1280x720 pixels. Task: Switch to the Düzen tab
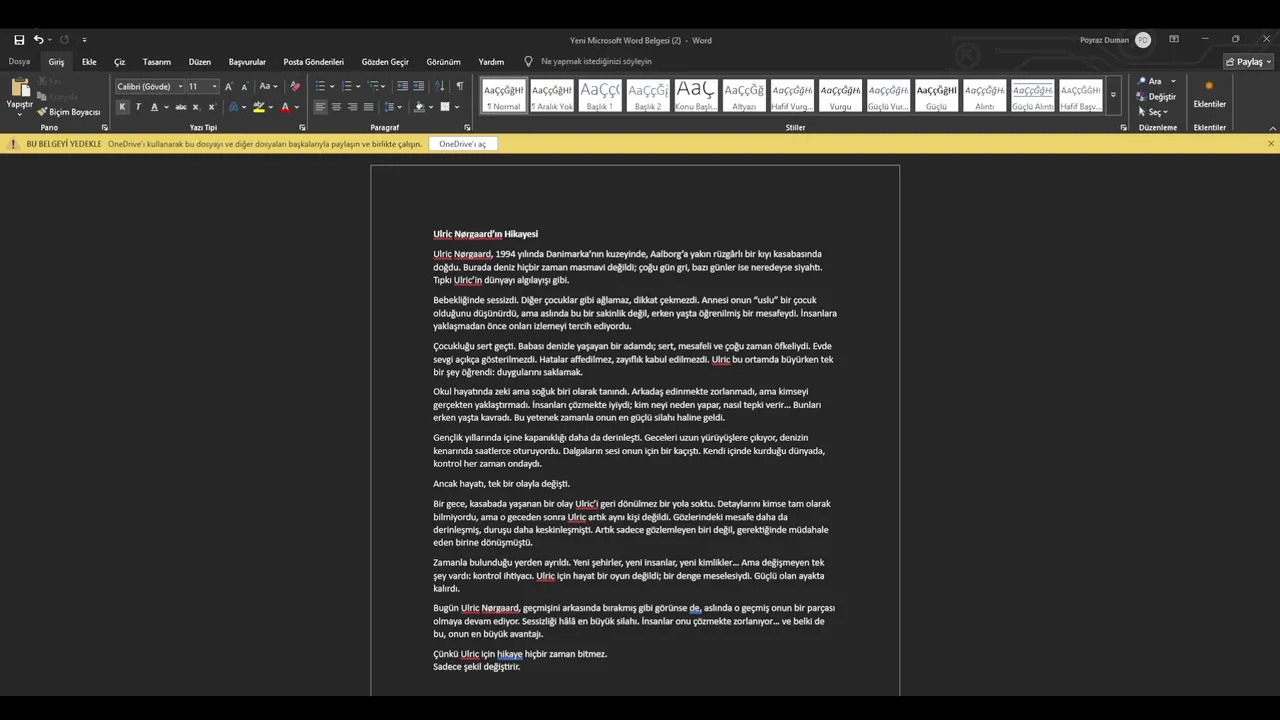200,62
